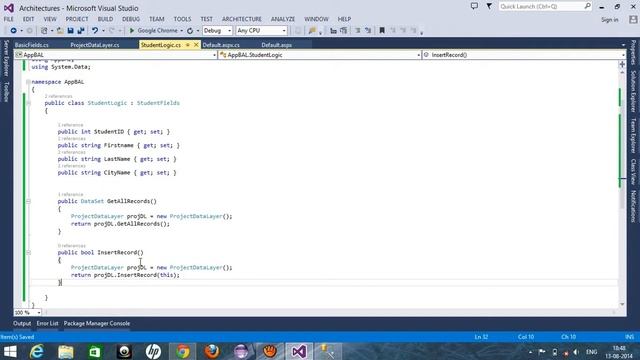Screen dimensions: 640x360
Task: Click the notifications filter flag icon
Action: coord(489,6)
